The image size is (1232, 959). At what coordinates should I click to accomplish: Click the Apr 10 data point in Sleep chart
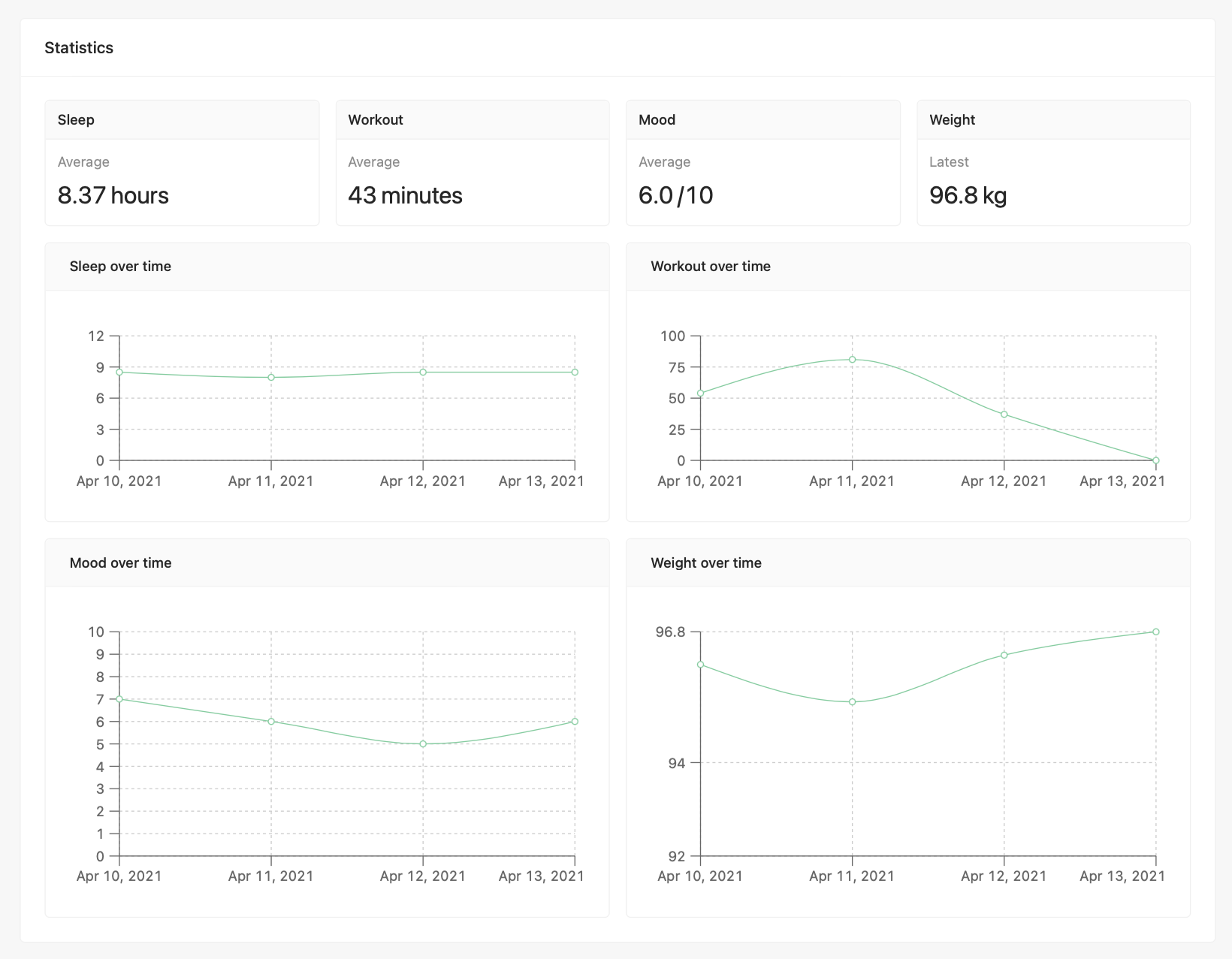[x=119, y=372]
